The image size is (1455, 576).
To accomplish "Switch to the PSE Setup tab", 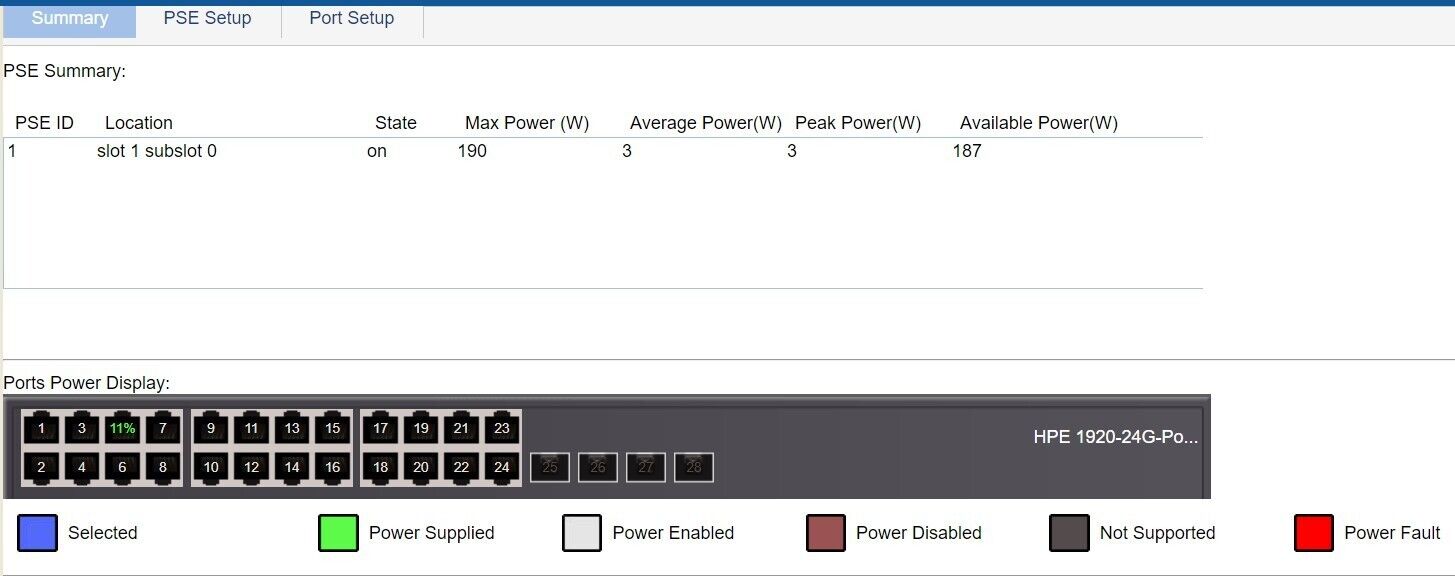I will pos(207,17).
